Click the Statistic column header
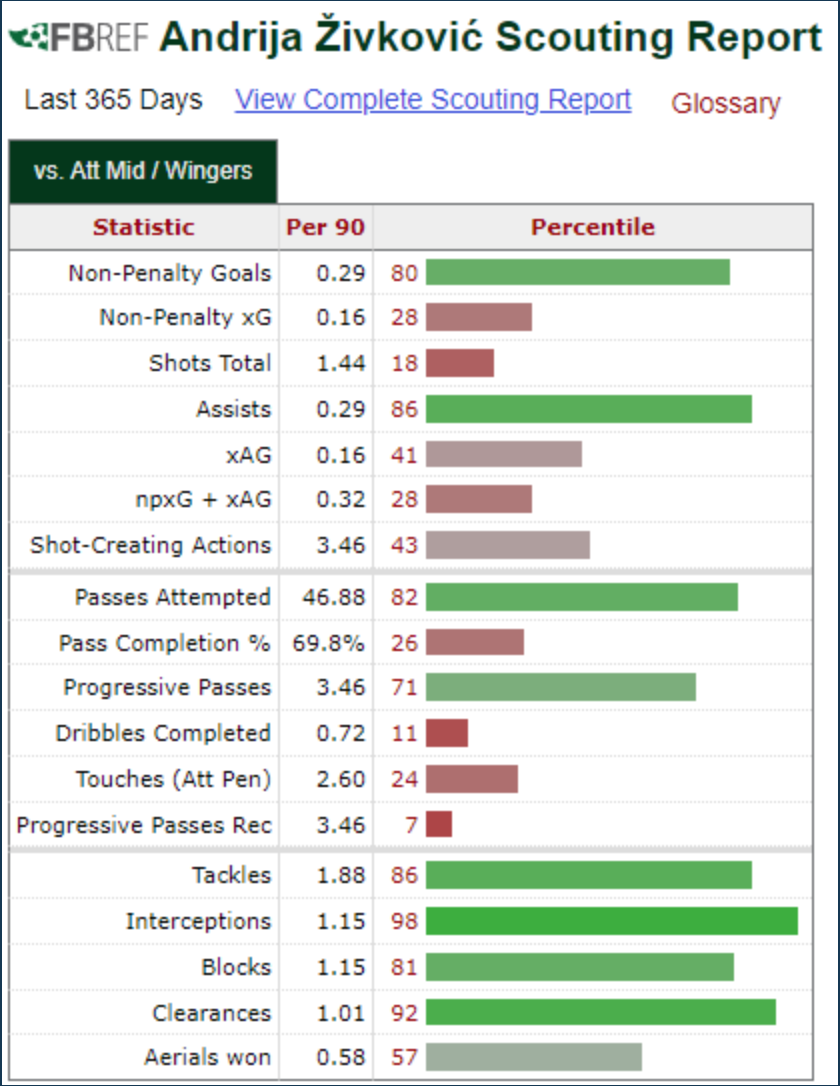The image size is (840, 1086). (x=144, y=227)
